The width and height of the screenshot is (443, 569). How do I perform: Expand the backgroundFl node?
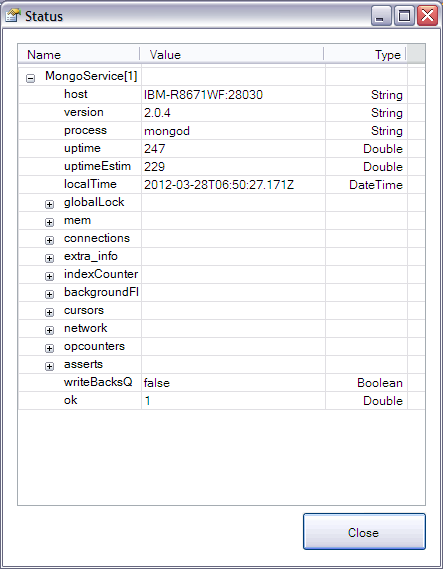pyautogui.click(x=49, y=294)
